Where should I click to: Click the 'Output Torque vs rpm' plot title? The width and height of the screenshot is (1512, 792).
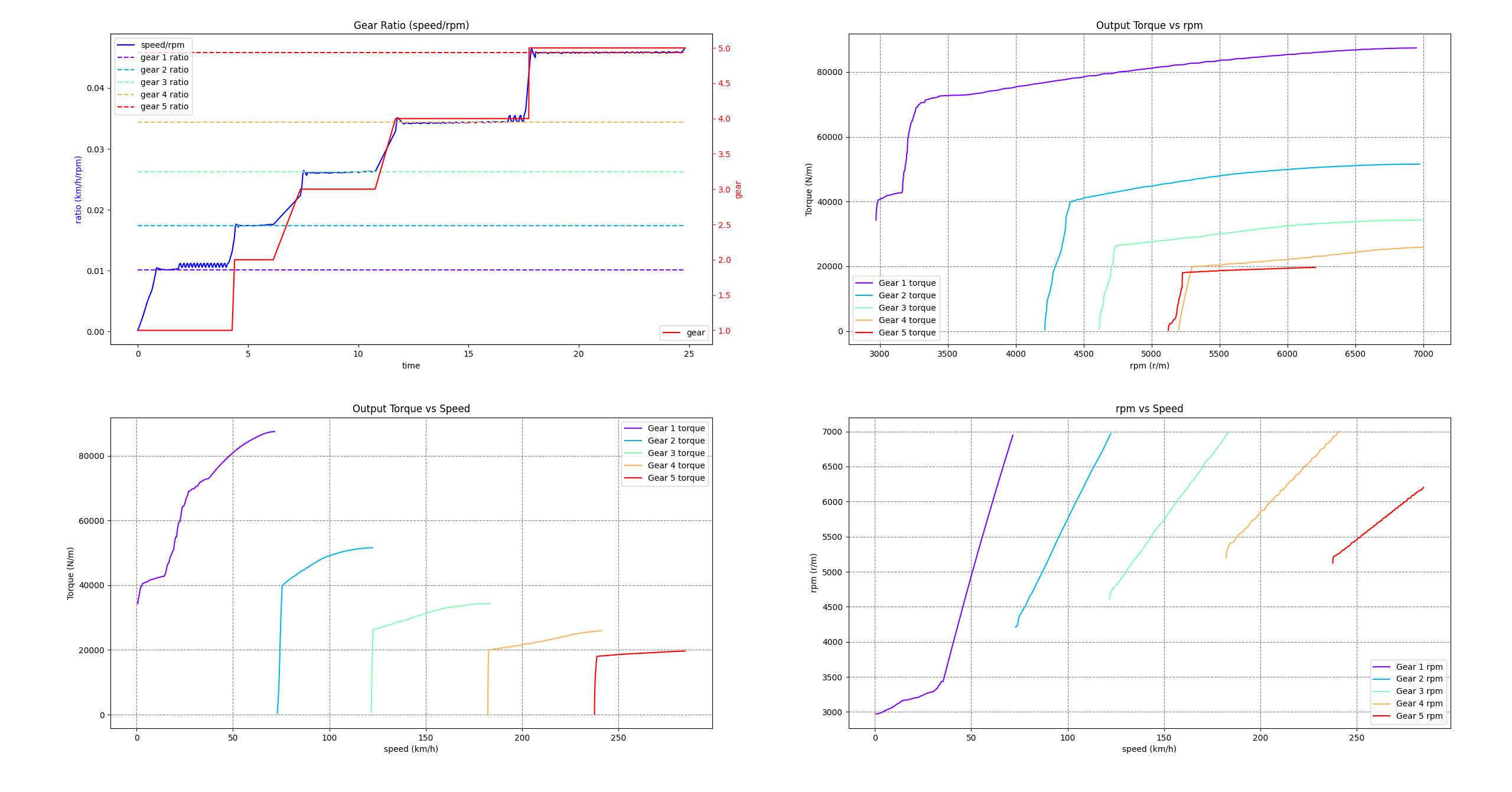1149,25
